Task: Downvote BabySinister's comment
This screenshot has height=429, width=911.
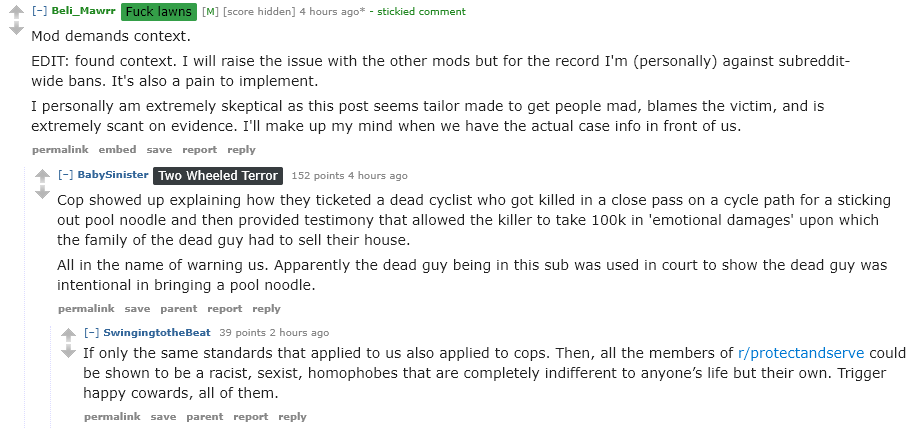Action: 42,192
